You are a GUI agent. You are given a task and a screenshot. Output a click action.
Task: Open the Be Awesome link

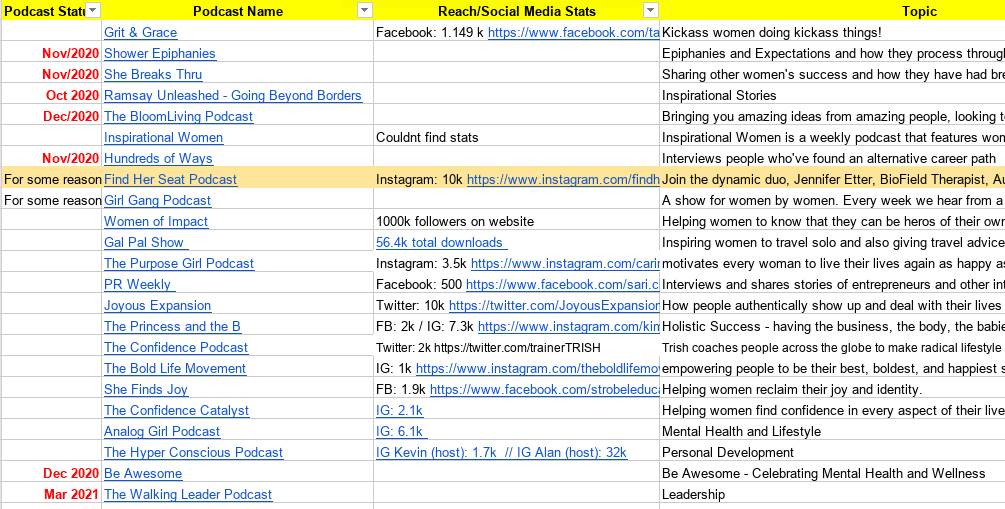pyautogui.click(x=143, y=474)
